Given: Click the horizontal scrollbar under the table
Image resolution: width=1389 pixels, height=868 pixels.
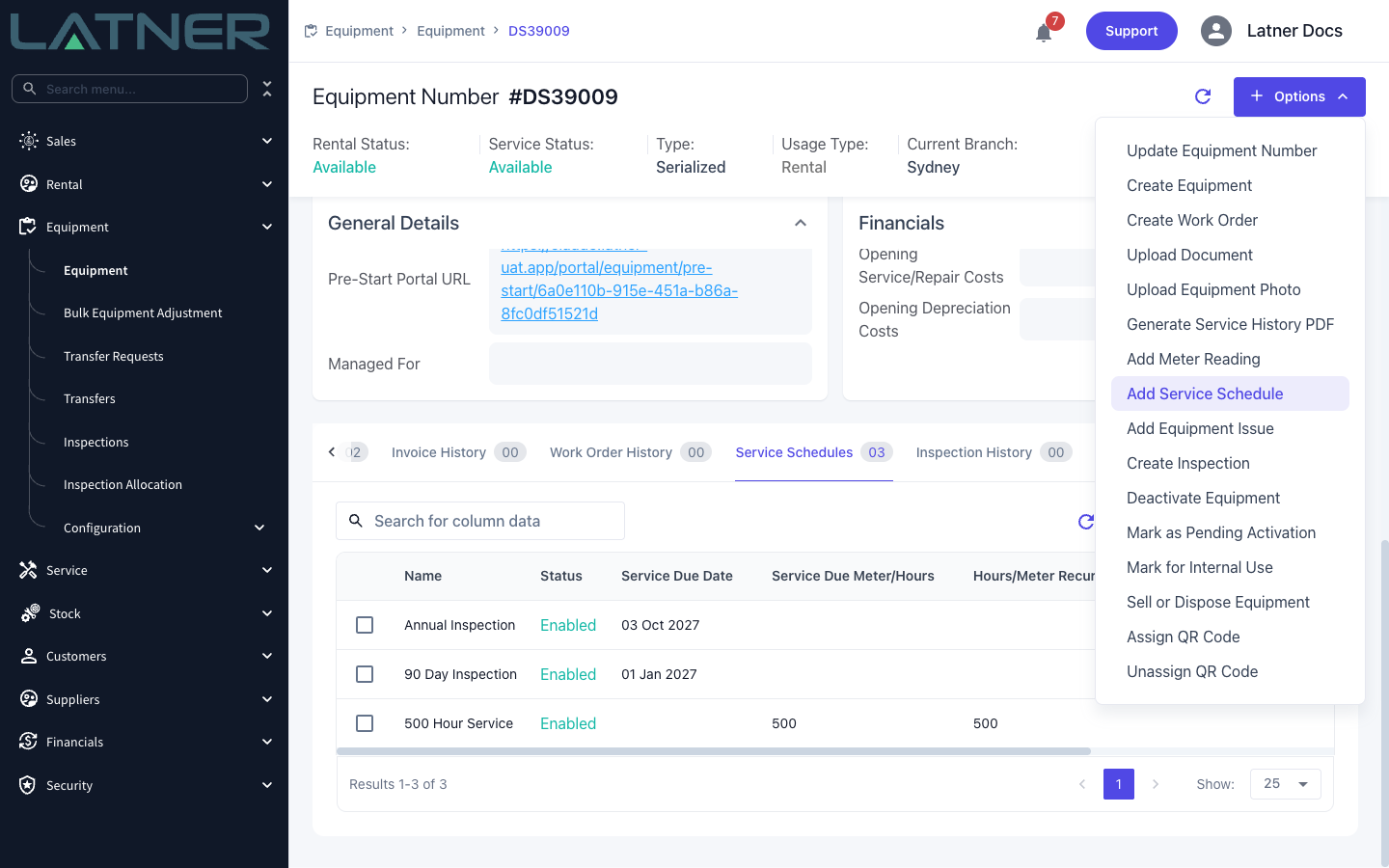Looking at the screenshot, I should [714, 751].
